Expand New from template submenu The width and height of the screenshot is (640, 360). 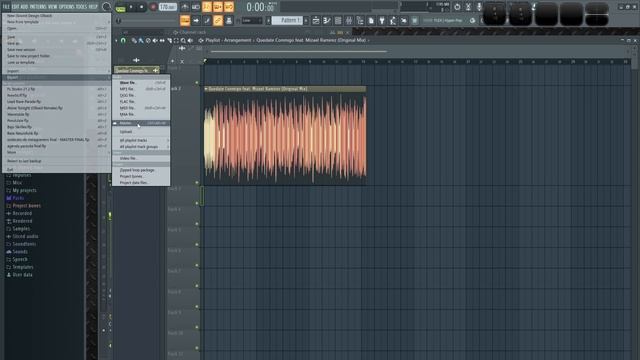[56, 22]
